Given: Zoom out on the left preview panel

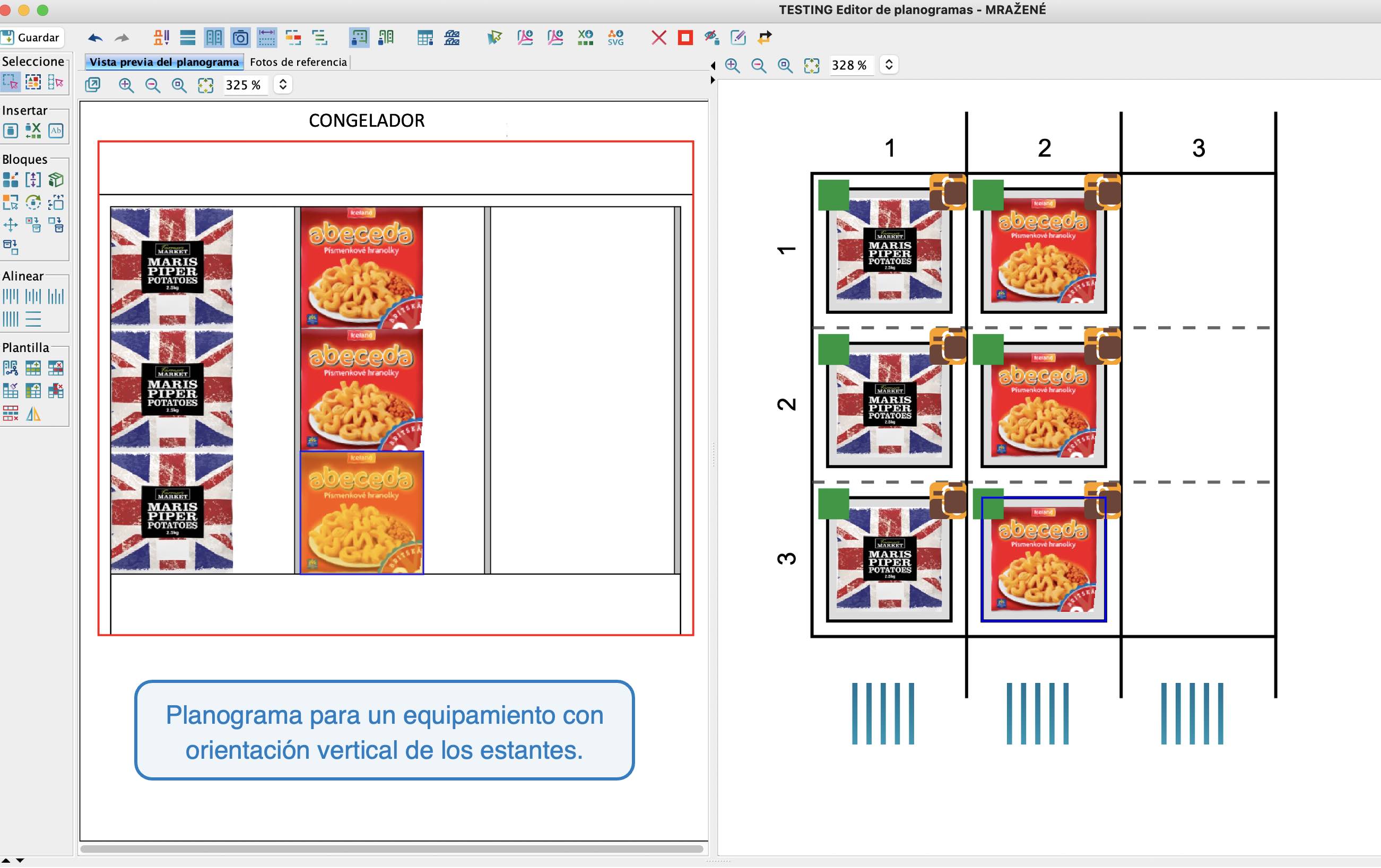Looking at the screenshot, I should tap(153, 85).
